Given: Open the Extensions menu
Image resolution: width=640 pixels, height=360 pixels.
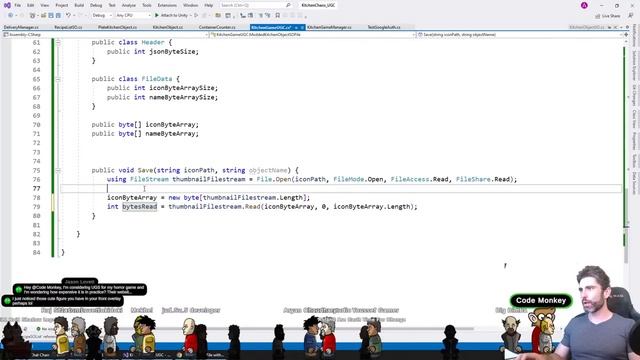Looking at the screenshot, I should pos(167,5).
